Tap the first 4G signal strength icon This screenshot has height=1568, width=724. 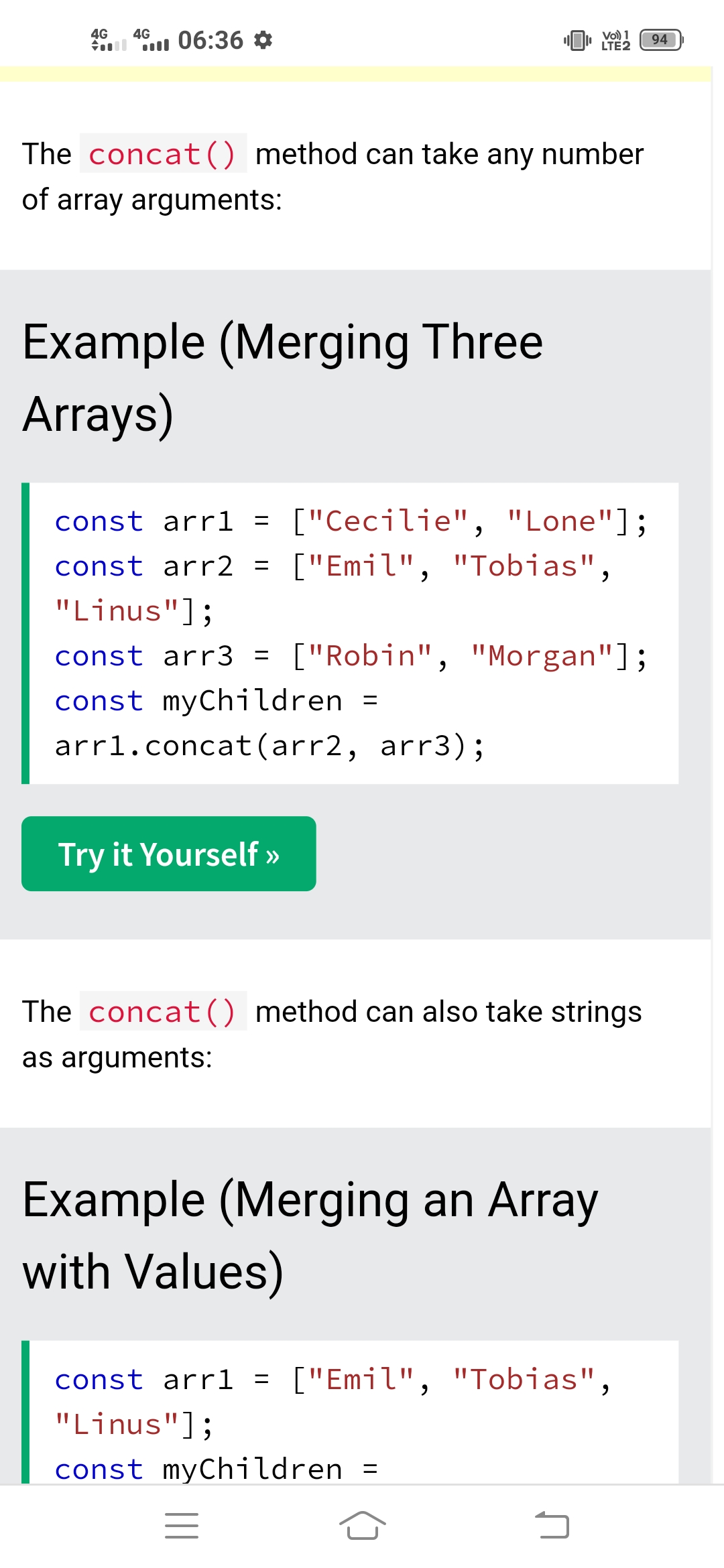tap(109, 40)
